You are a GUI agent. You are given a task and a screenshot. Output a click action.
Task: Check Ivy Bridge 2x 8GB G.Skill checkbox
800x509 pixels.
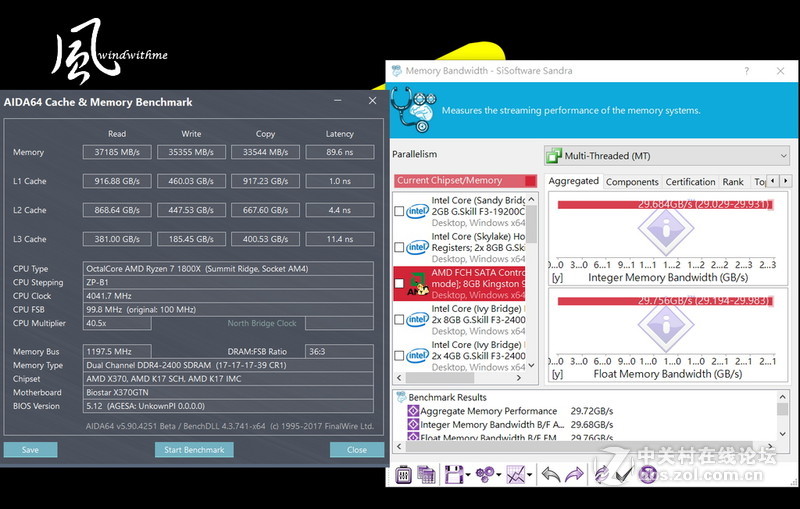pyautogui.click(x=399, y=320)
